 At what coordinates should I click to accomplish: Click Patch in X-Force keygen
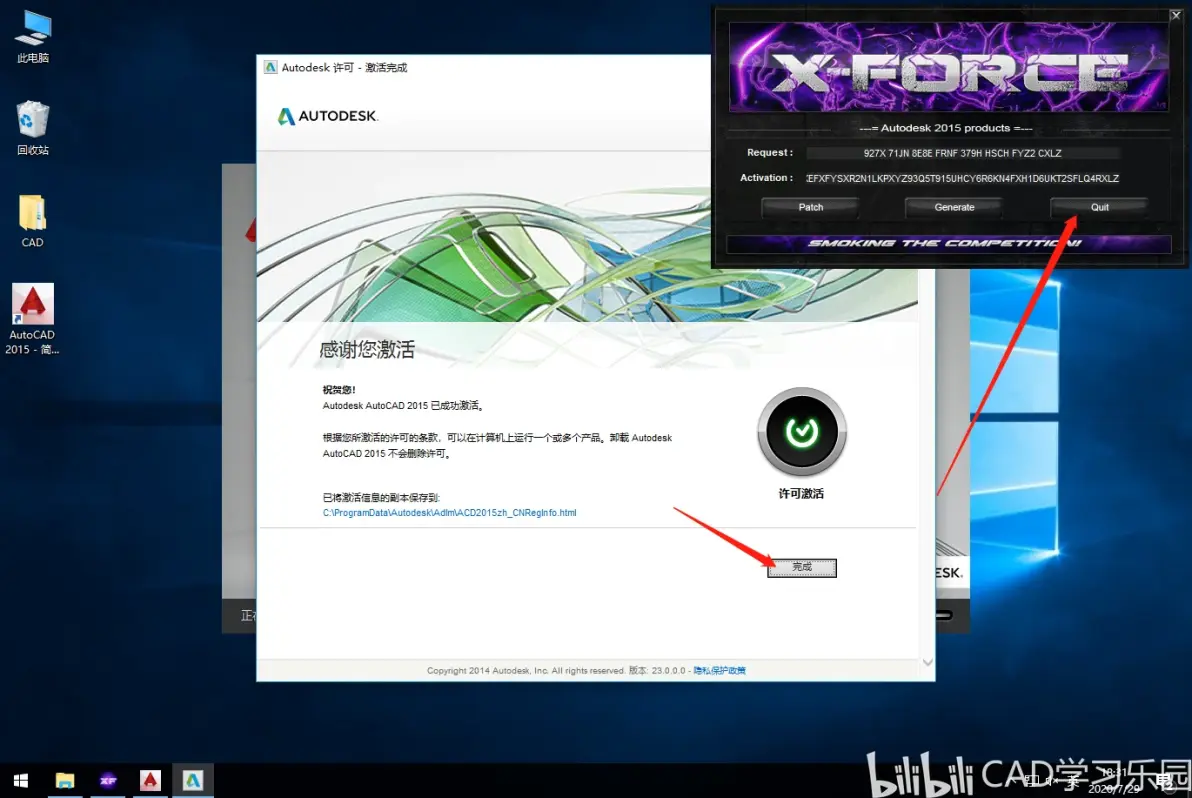point(810,207)
